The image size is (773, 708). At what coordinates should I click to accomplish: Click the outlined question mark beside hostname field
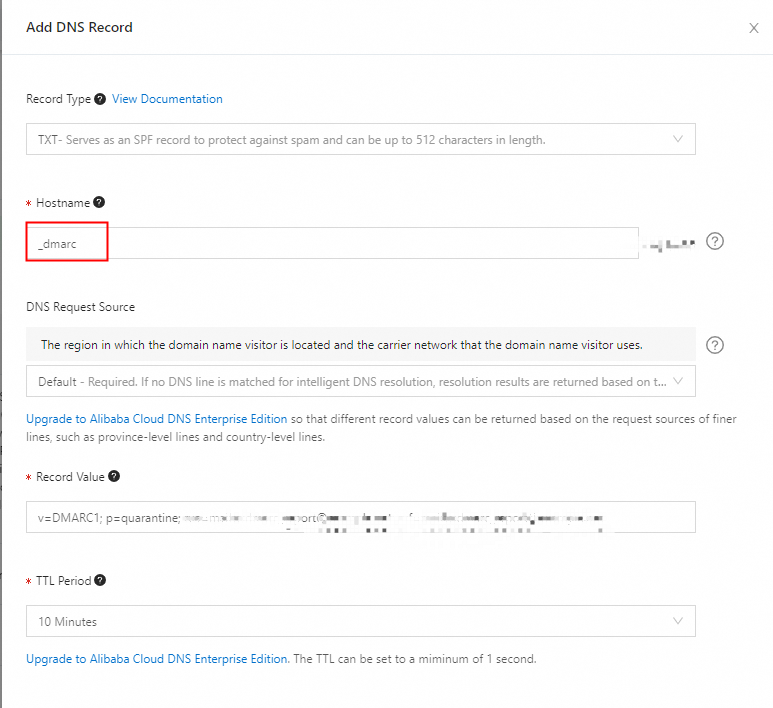(x=715, y=241)
